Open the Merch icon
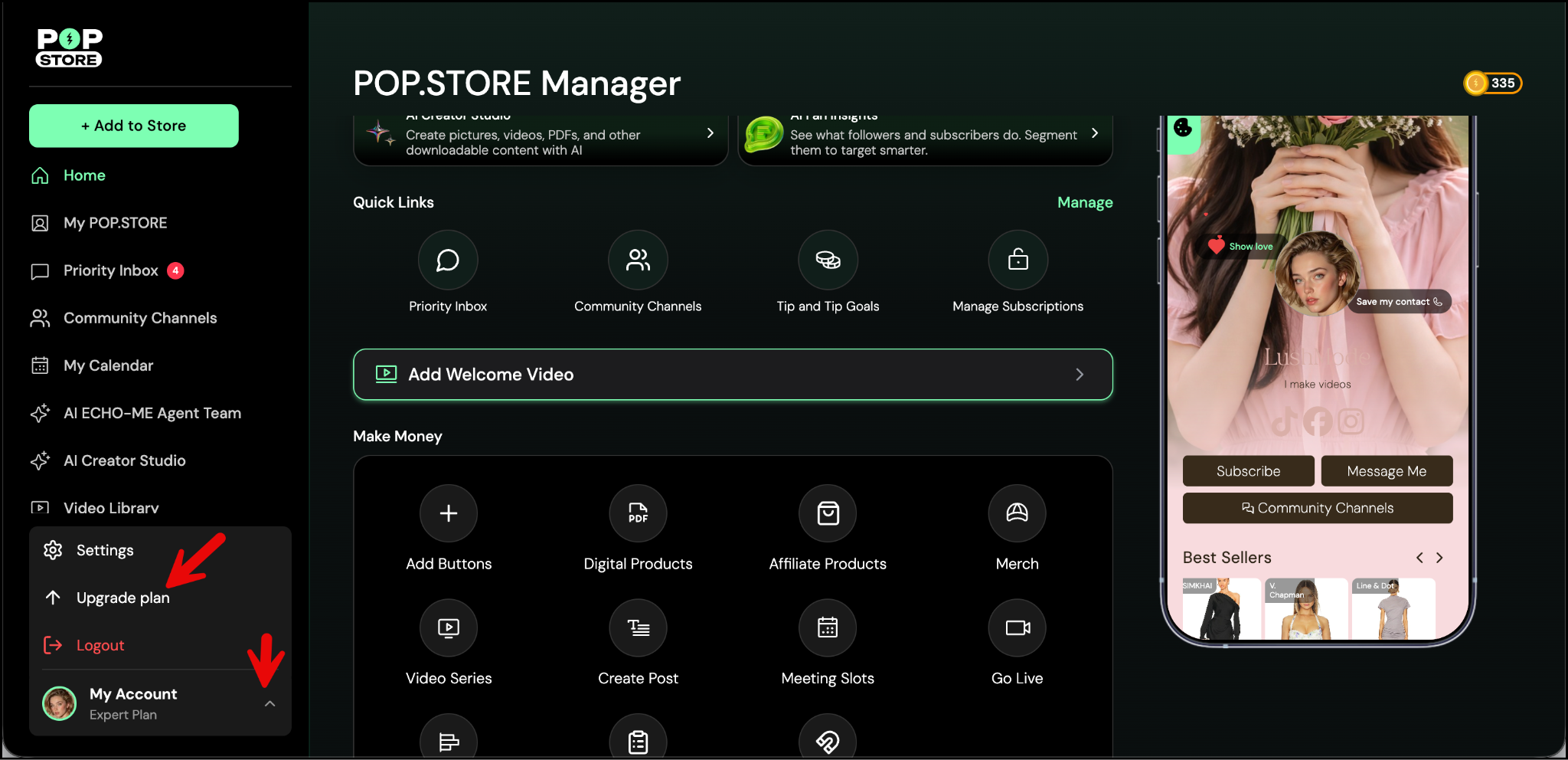Image resolution: width=1568 pixels, height=760 pixels. click(1017, 513)
